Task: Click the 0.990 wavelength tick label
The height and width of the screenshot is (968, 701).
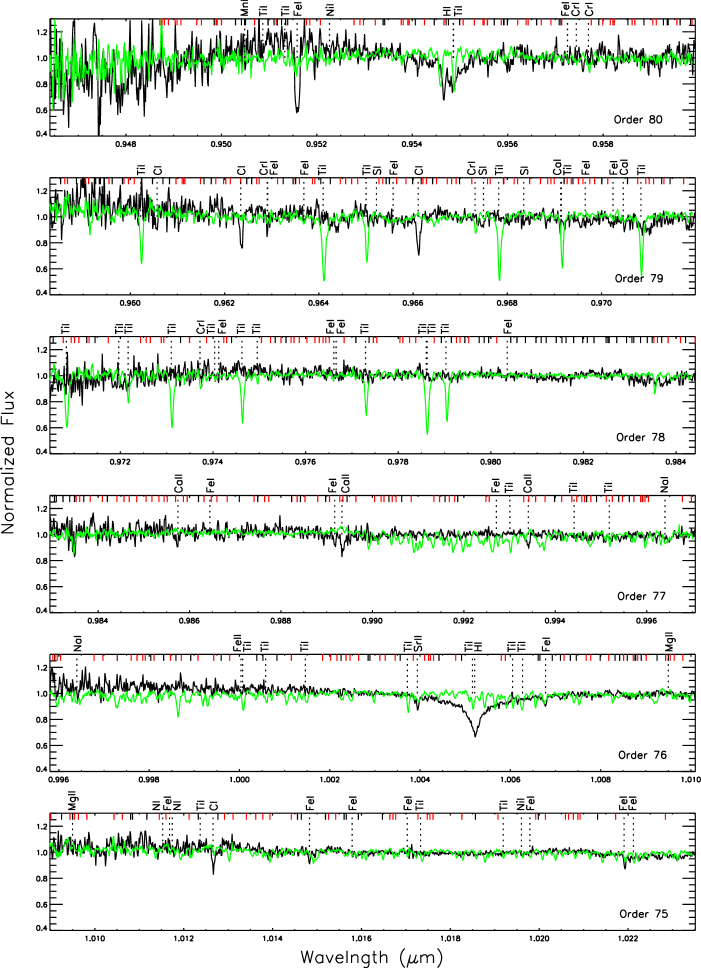Action: tap(372, 621)
